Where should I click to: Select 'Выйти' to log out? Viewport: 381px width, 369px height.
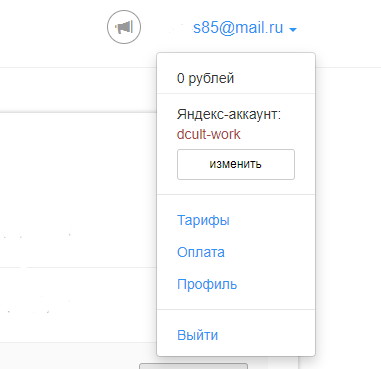click(197, 335)
